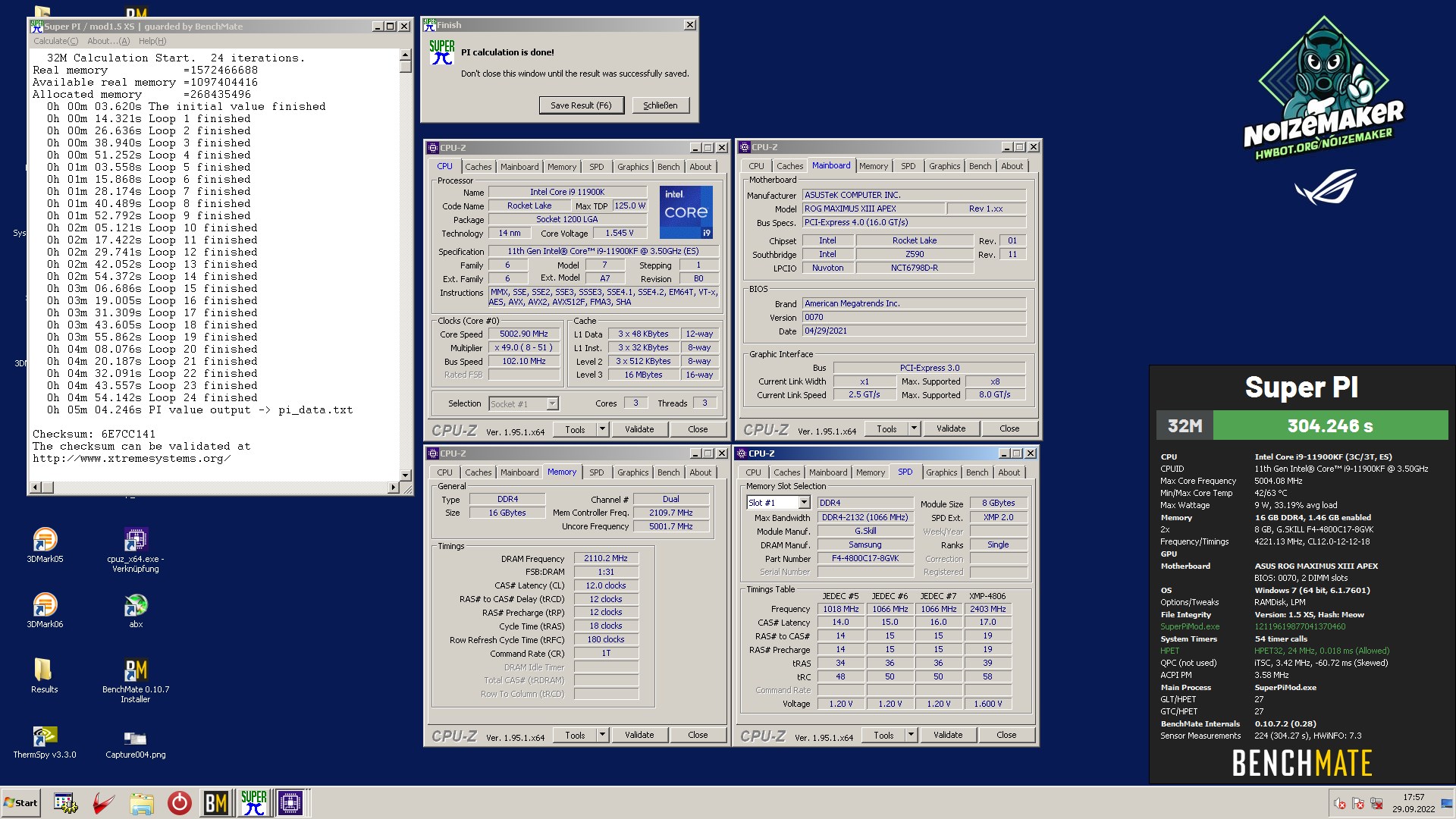Screen dimensions: 1456x819
Task: Click Close in the Mainboard tab CPU-Z window
Action: click(1009, 428)
